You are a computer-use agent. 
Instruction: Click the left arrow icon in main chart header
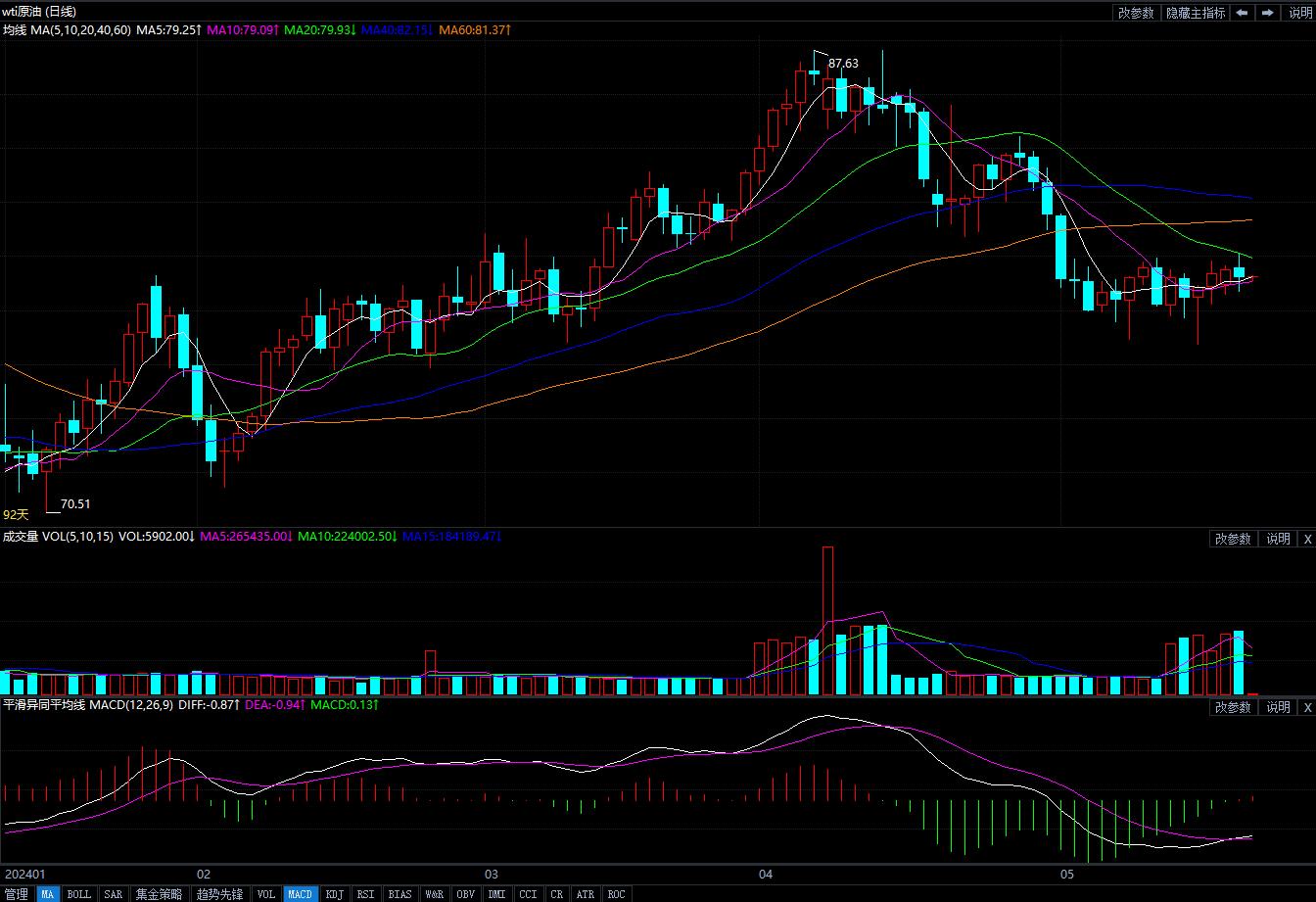click(x=1243, y=13)
